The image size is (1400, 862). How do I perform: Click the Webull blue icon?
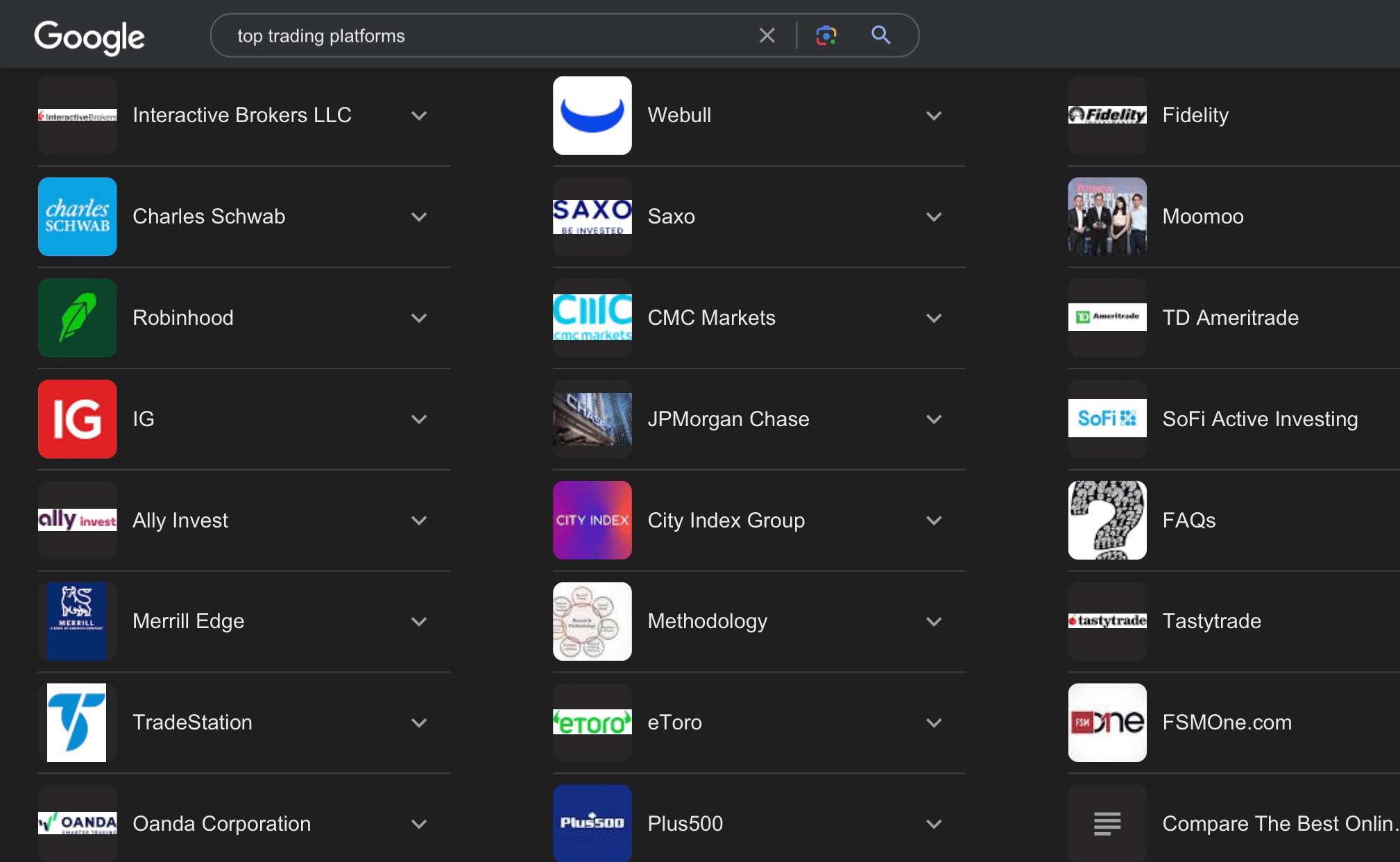point(592,115)
